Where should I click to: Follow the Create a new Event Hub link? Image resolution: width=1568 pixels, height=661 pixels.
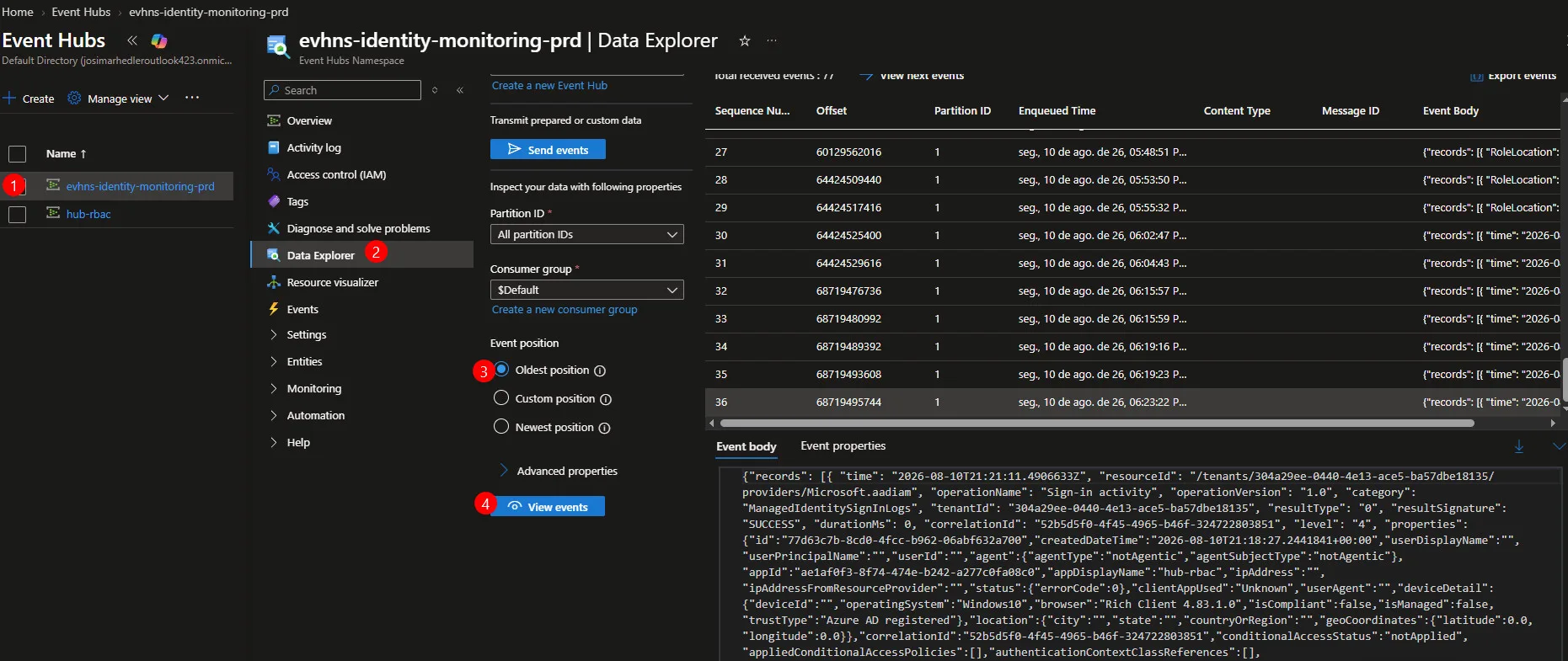(549, 85)
